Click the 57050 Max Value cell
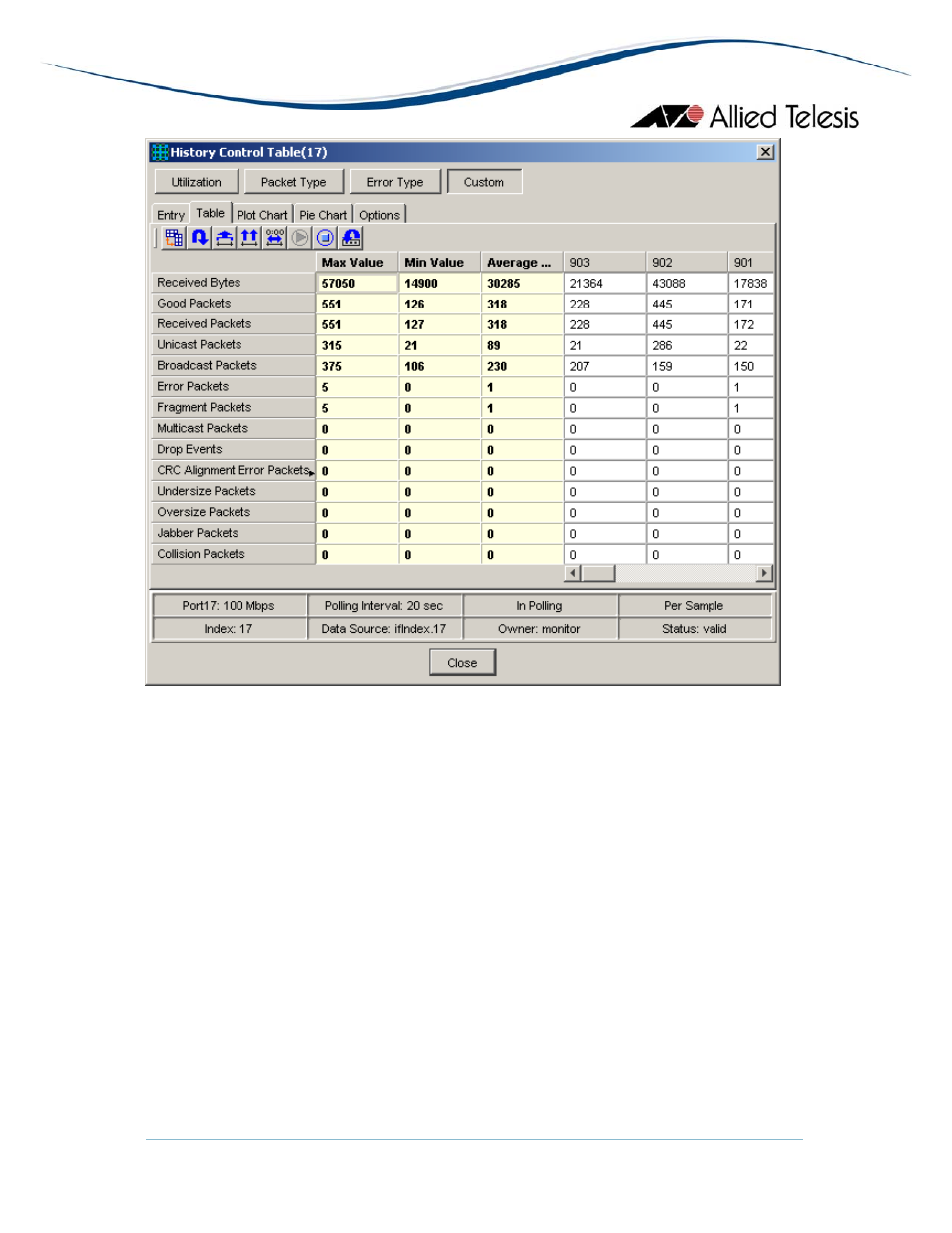The width and height of the screenshot is (952, 1233). point(357,284)
